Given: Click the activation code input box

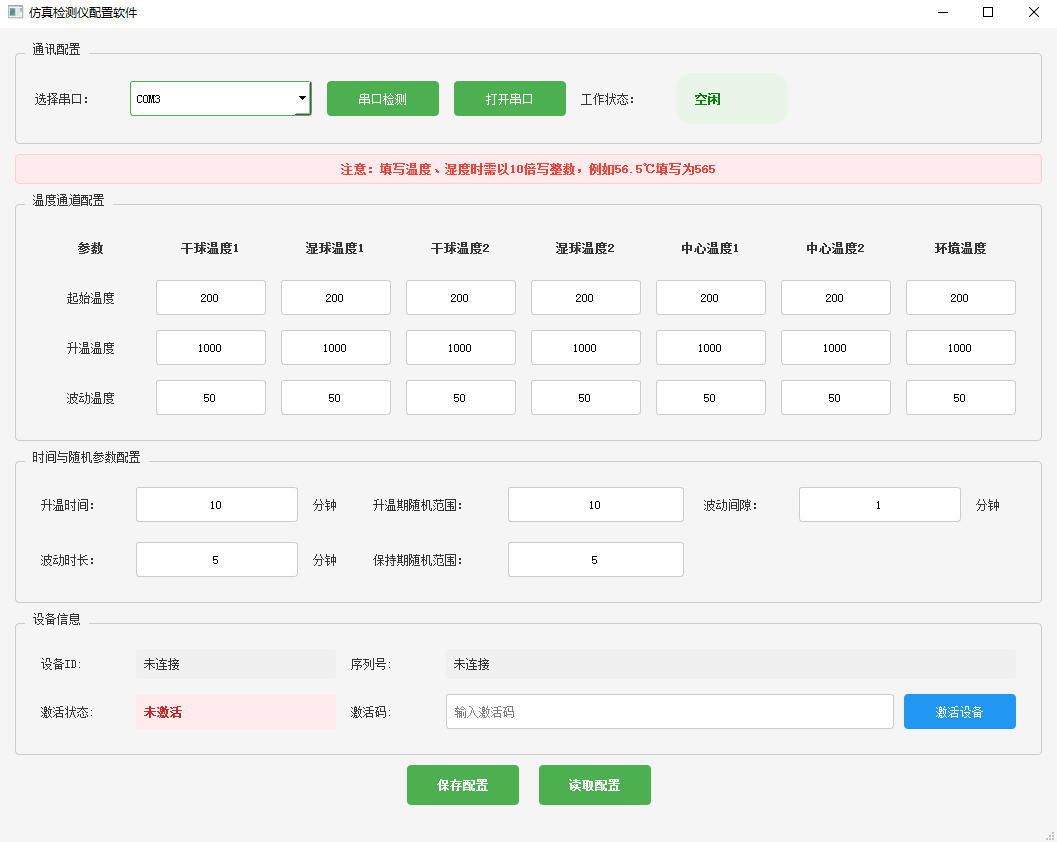Looking at the screenshot, I should 669,711.
